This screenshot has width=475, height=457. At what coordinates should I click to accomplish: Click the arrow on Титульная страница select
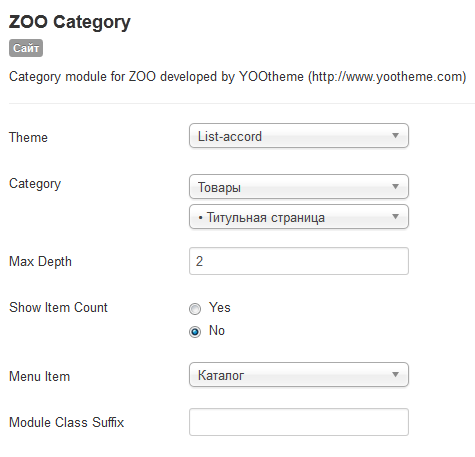[395, 217]
